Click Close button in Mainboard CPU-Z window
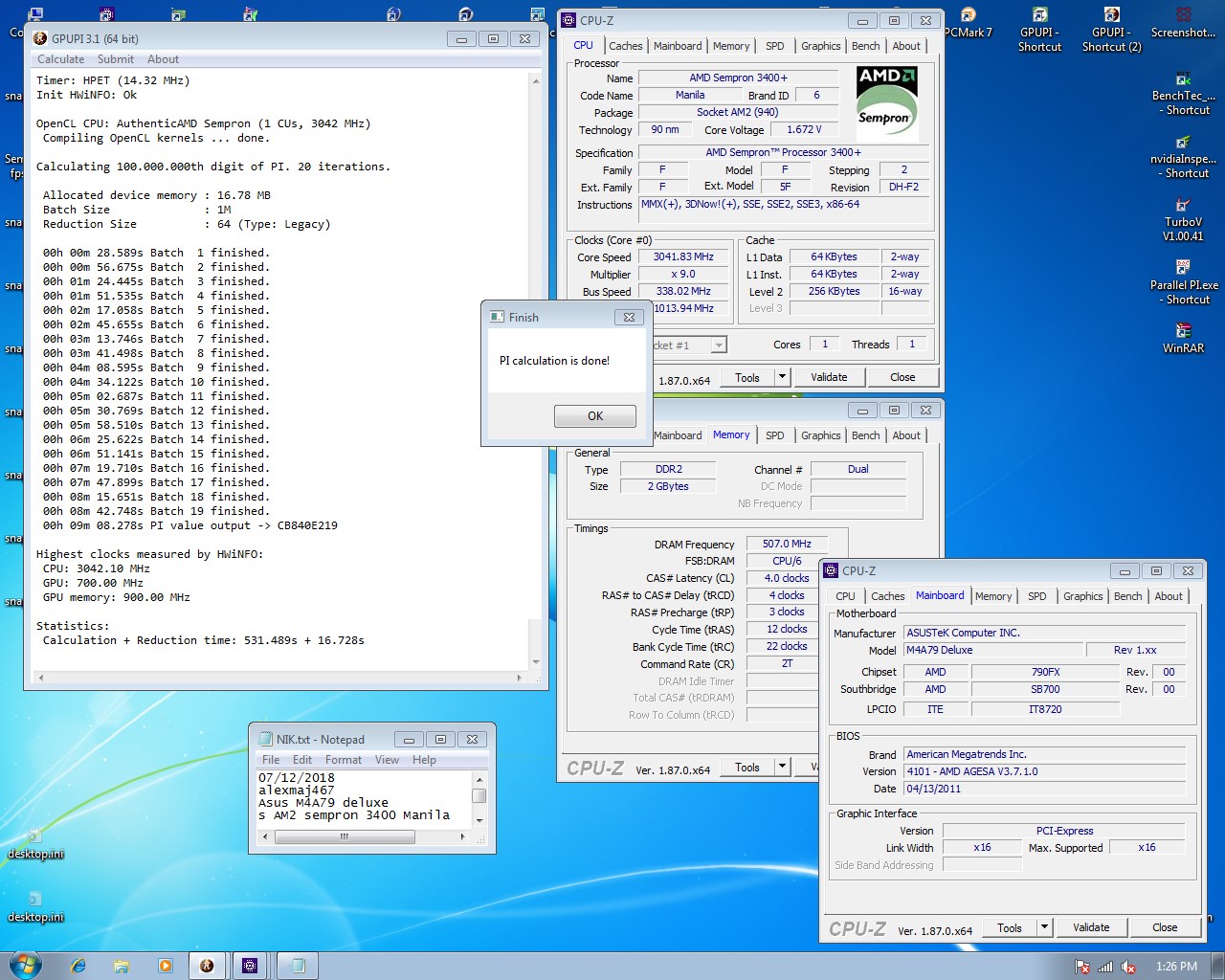1225x980 pixels. 1165,927
